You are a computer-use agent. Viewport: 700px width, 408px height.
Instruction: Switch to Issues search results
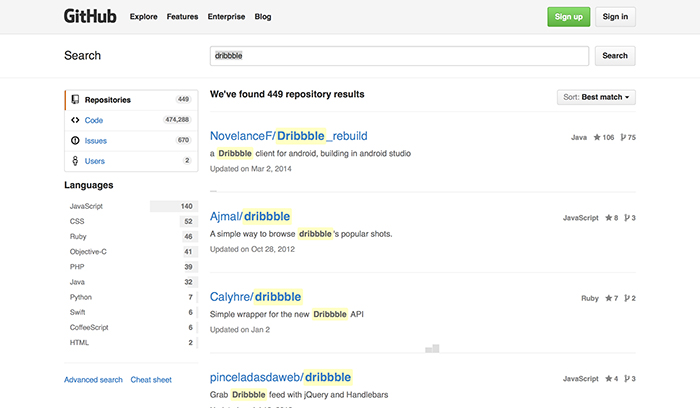[x=131, y=141]
